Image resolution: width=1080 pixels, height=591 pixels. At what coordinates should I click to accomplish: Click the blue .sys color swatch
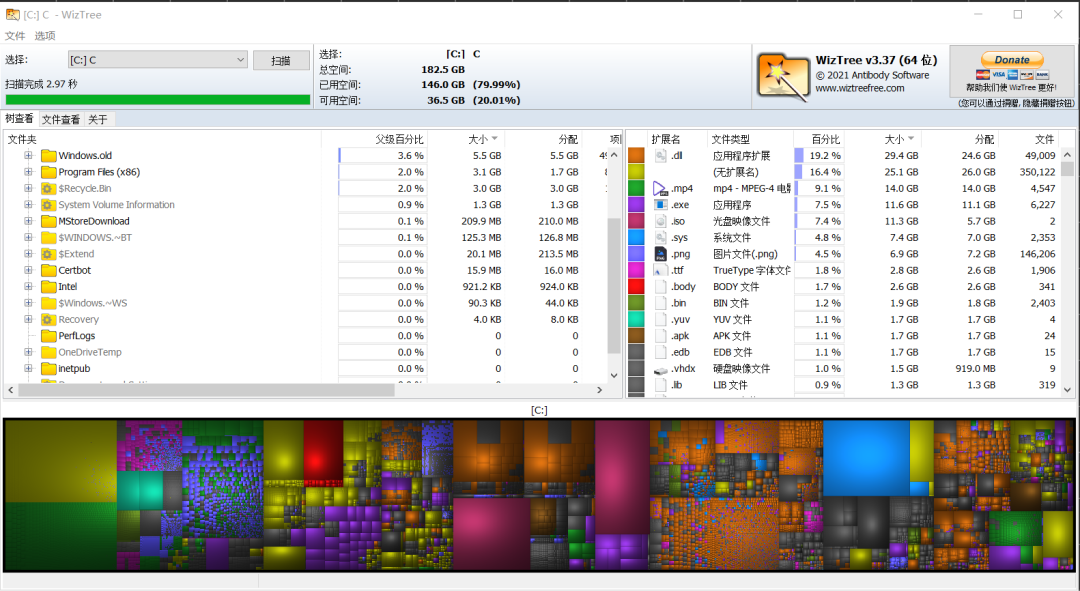pos(636,238)
